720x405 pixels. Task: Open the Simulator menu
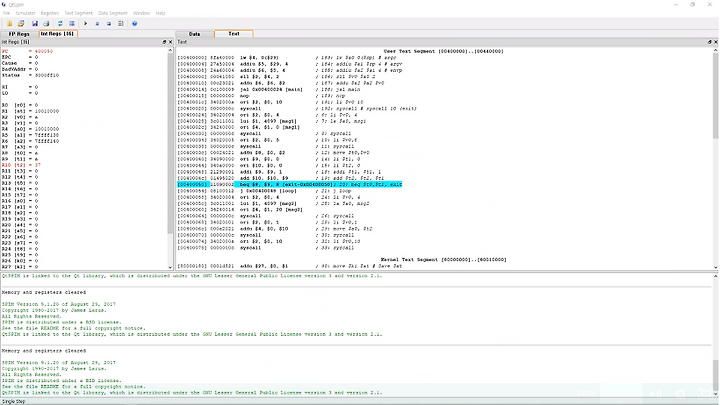click(25, 13)
